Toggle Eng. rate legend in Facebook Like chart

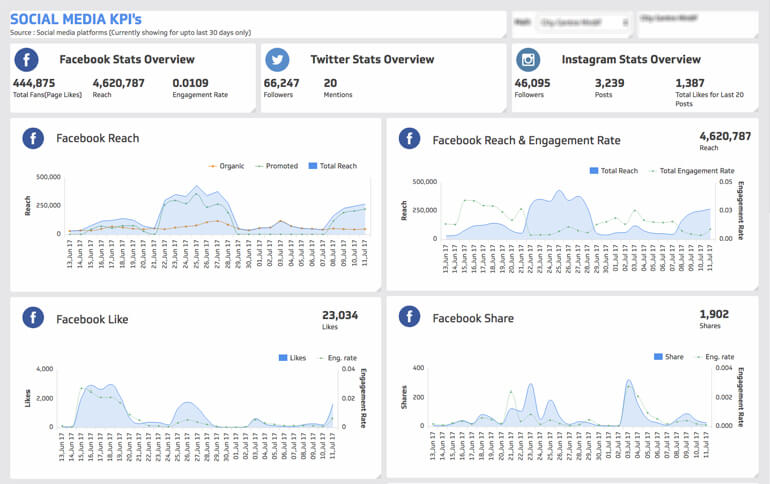[x=337, y=358]
